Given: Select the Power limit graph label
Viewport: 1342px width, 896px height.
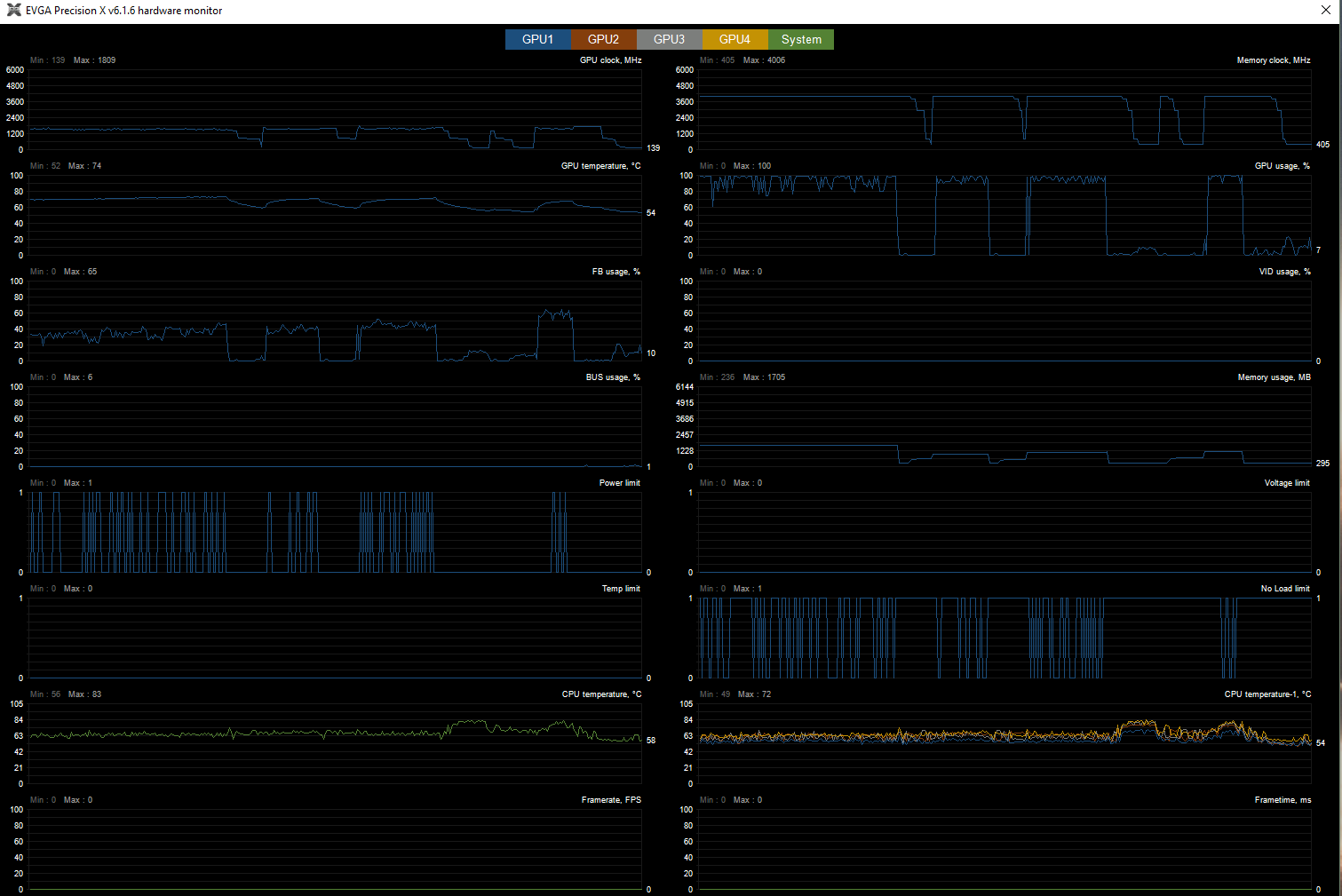Looking at the screenshot, I should pos(619,483).
